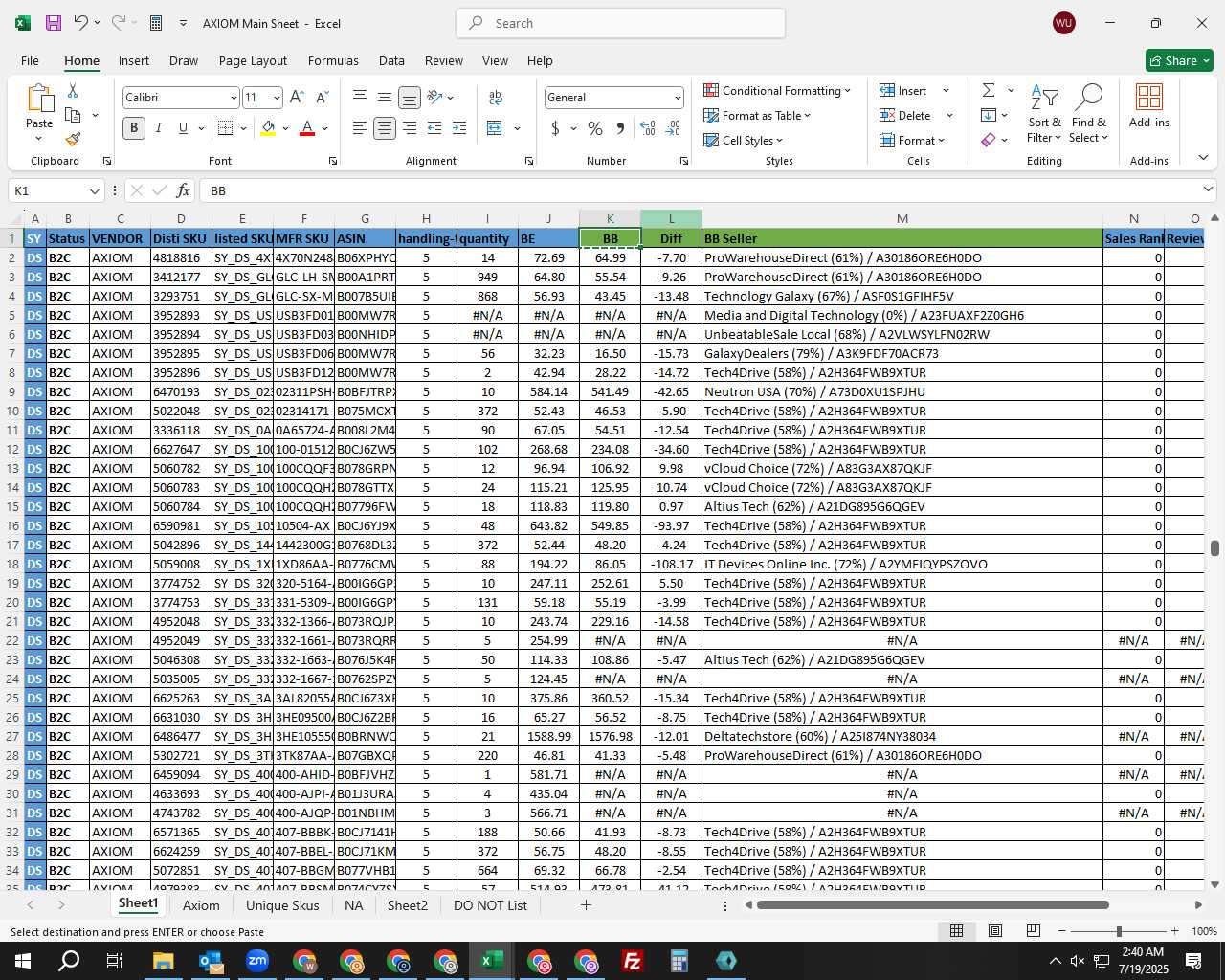Open the Page Layout ribbon tab
The width and height of the screenshot is (1225, 980).
pos(253,60)
